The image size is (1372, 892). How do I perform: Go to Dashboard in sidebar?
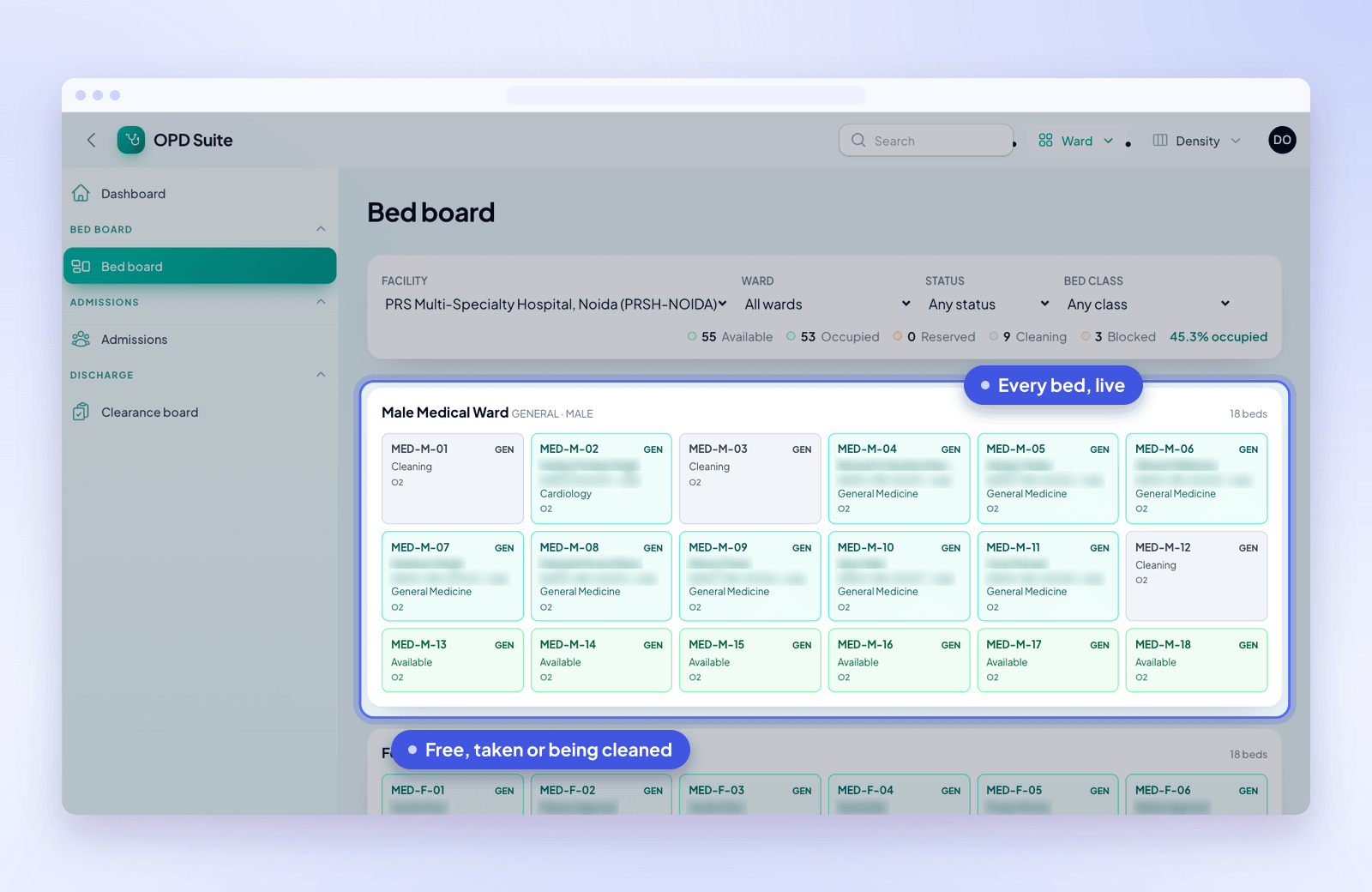point(200,193)
